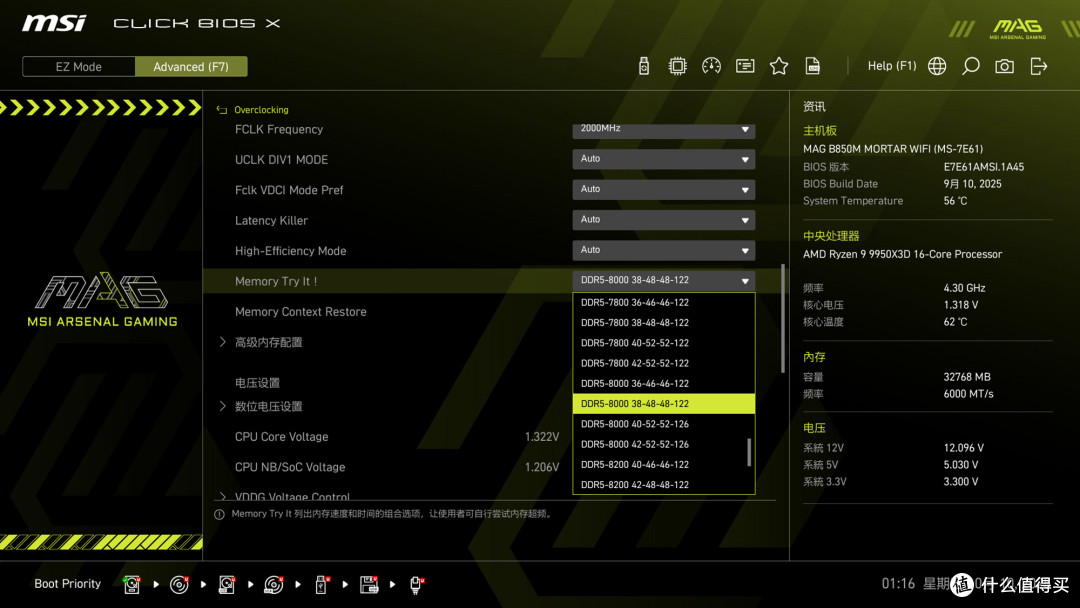
Task: Select the USB key boot device icon
Action: 321,585
